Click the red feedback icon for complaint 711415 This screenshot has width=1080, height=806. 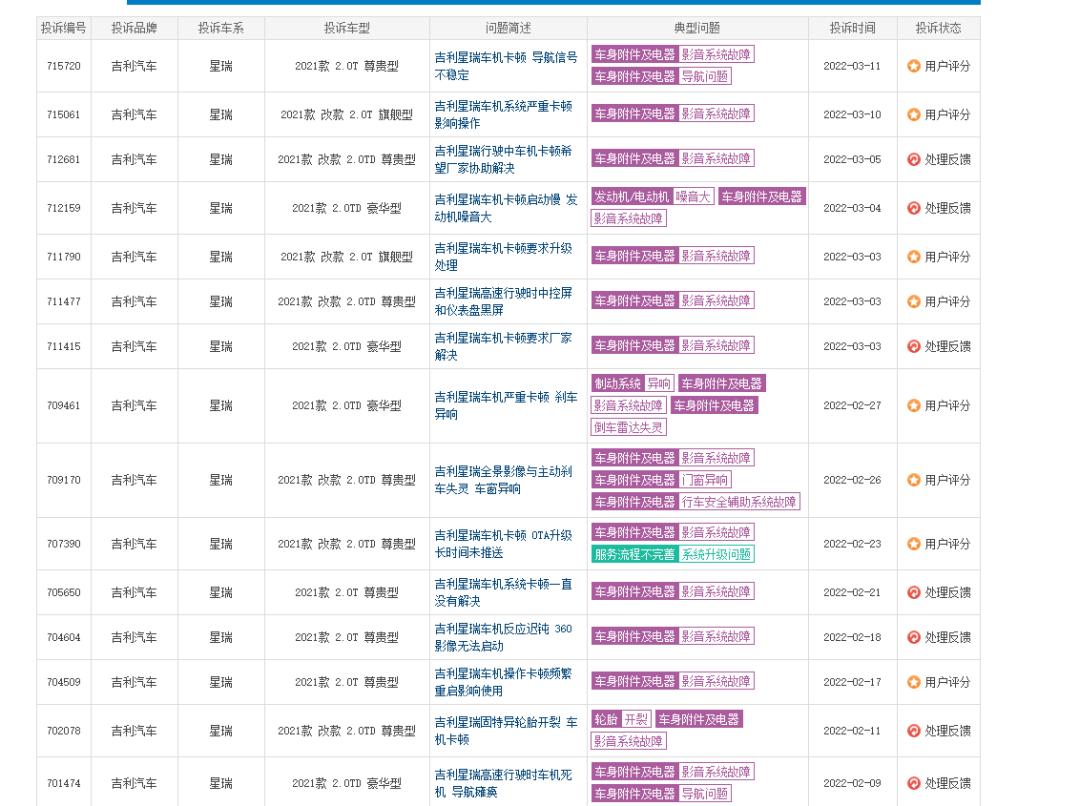tap(913, 346)
